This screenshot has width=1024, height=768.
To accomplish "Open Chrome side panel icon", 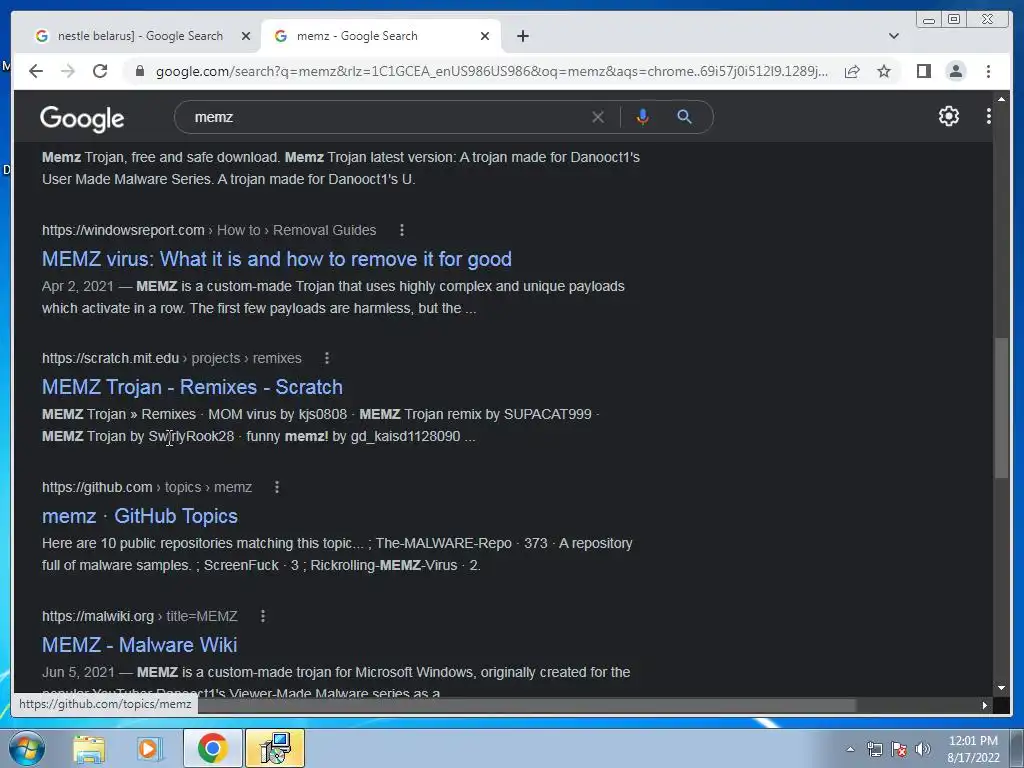I will click(923, 71).
